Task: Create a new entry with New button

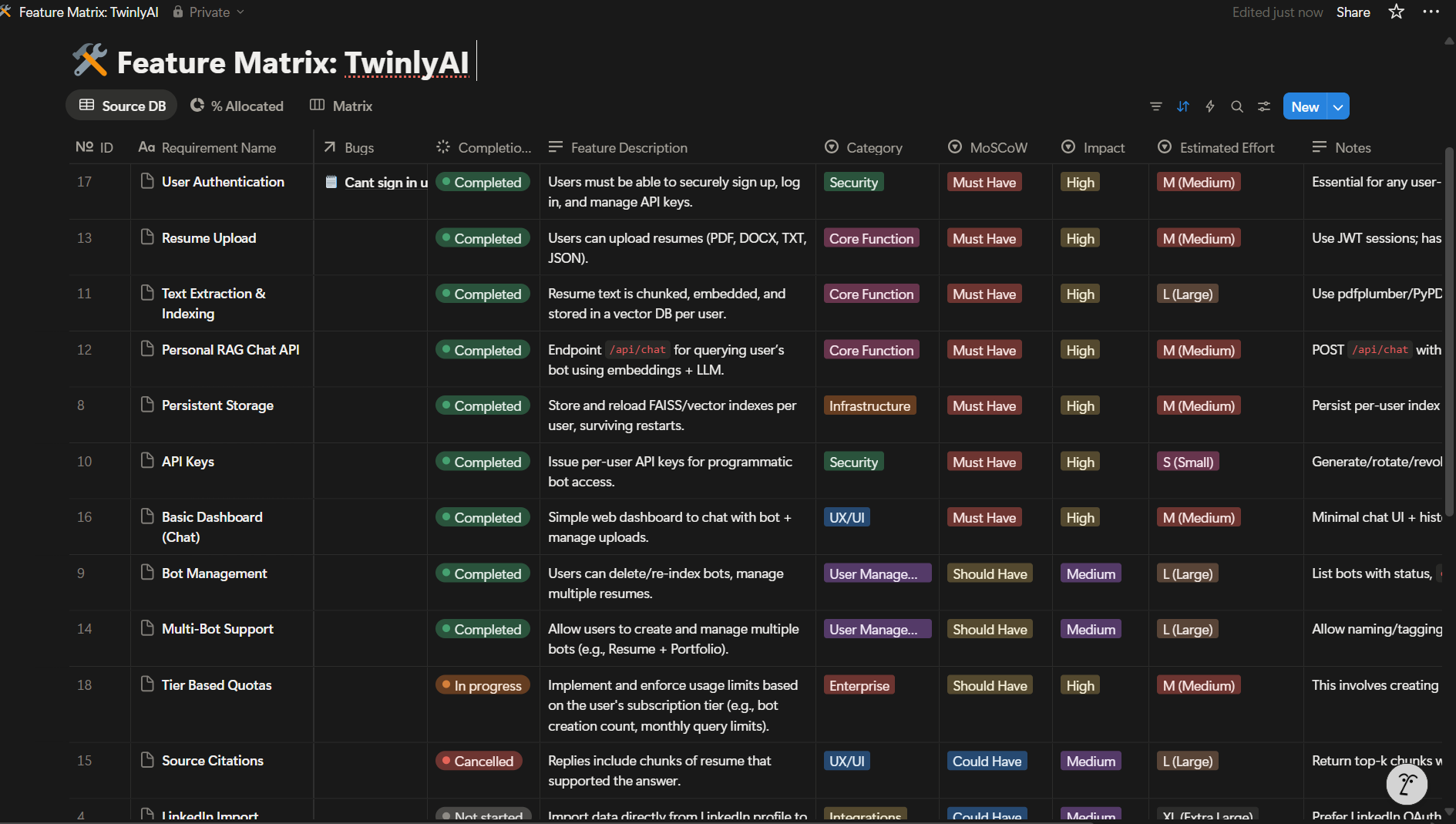Action: tap(1305, 107)
